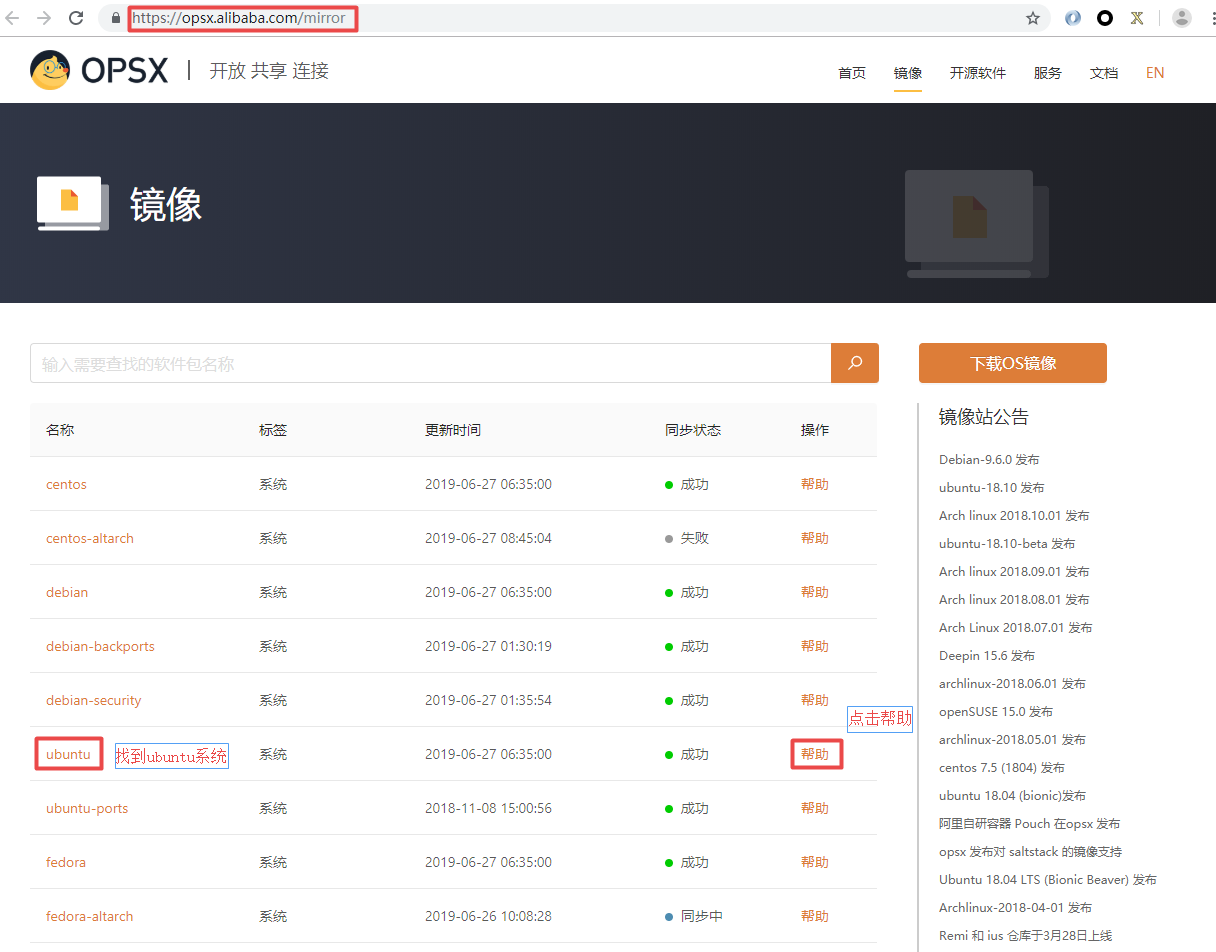1216x952 pixels.
Task: Click the 同步中 status in fedora-altarch row
Action: [x=702, y=916]
